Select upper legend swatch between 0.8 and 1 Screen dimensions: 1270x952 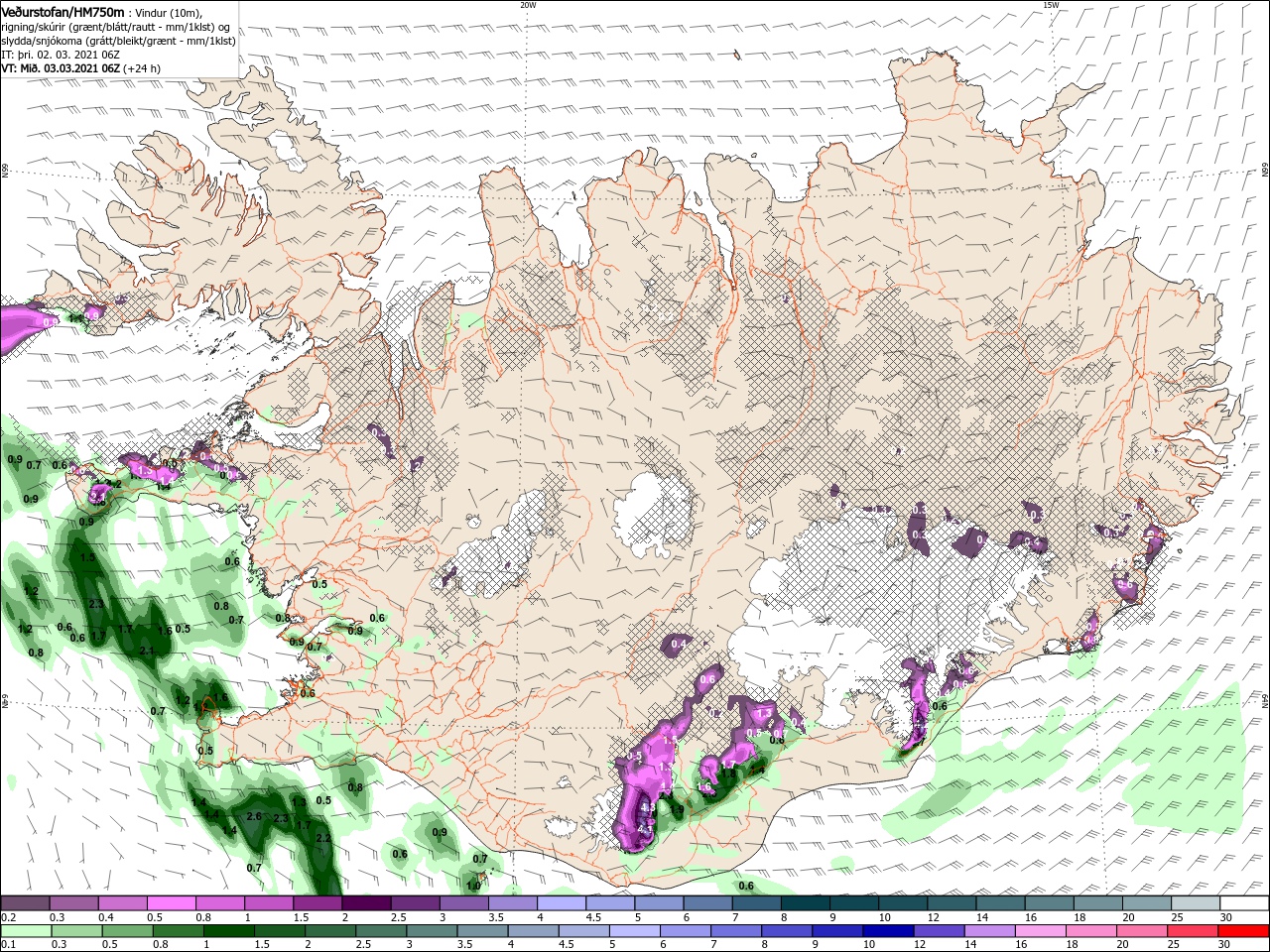219,902
